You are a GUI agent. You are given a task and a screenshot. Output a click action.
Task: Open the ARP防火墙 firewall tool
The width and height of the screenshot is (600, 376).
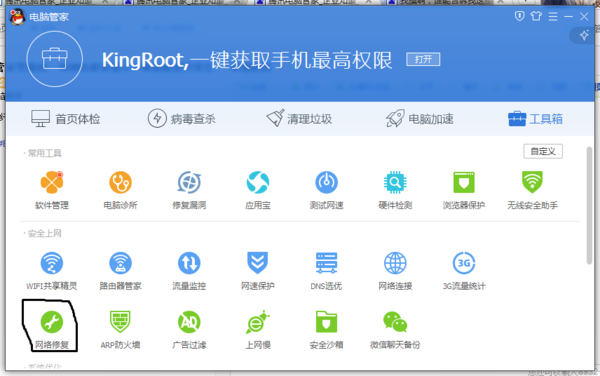pyautogui.click(x=121, y=330)
